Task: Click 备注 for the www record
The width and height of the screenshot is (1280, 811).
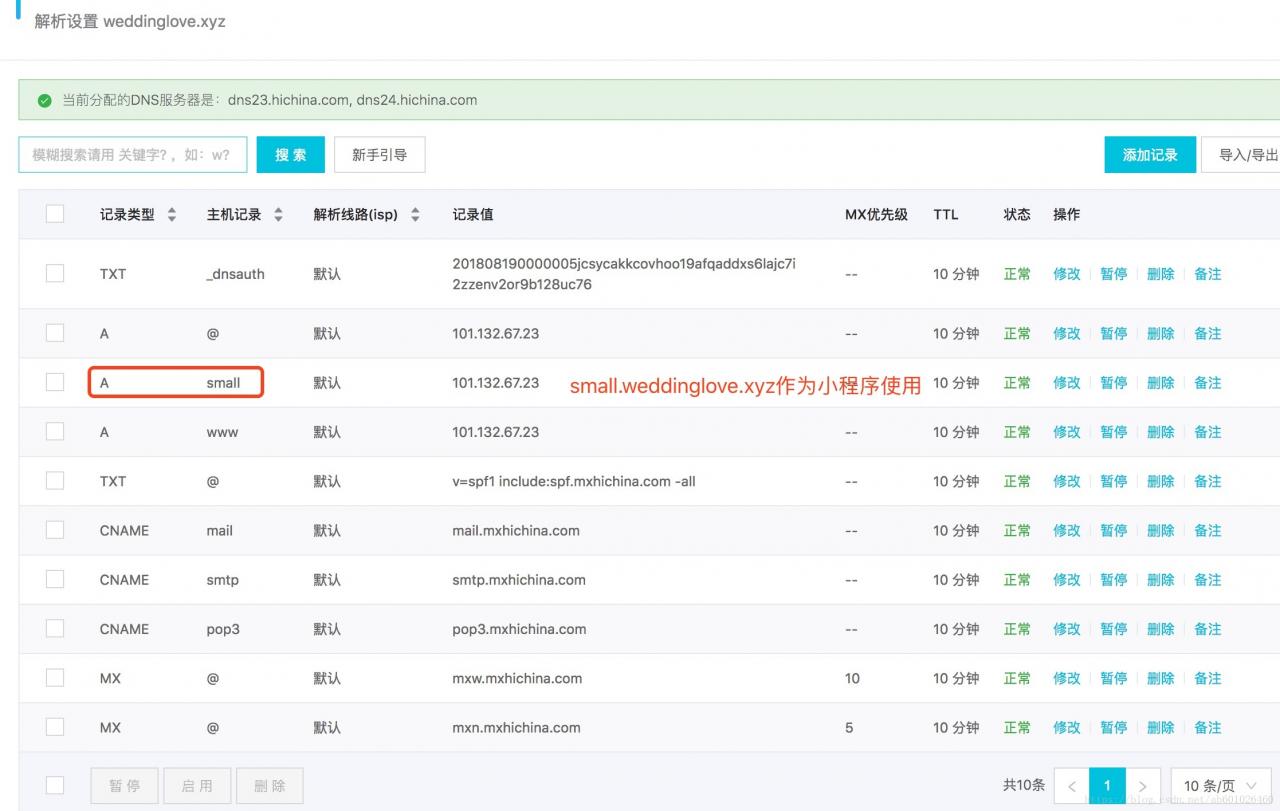Action: point(1208,432)
